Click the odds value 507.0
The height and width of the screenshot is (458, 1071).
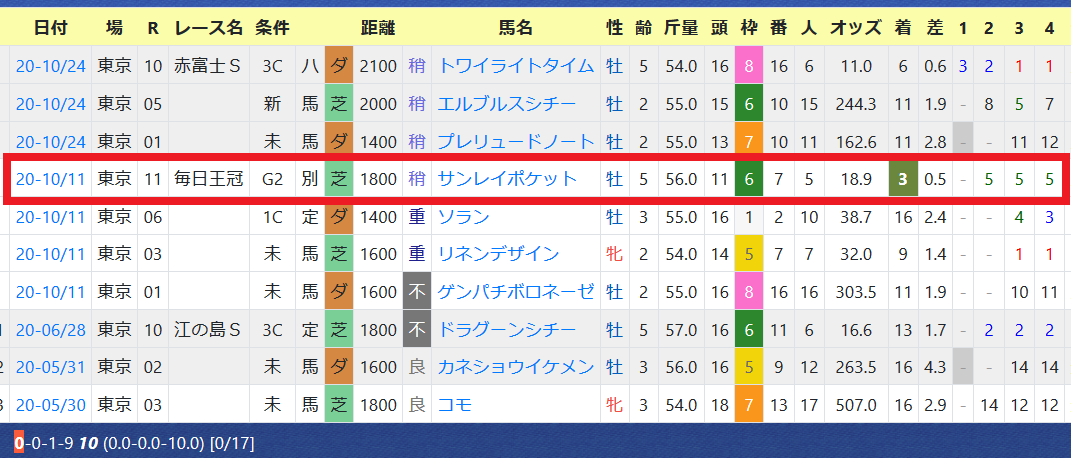point(857,405)
